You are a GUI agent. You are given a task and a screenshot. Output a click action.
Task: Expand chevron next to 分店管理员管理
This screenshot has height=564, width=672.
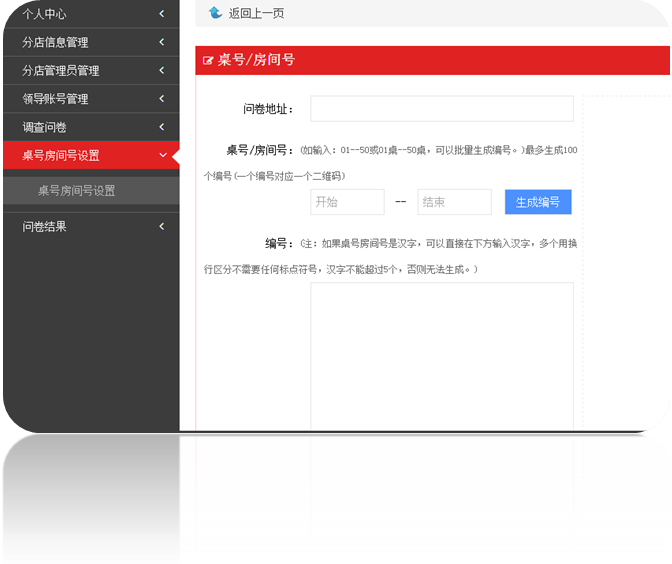[162, 70]
